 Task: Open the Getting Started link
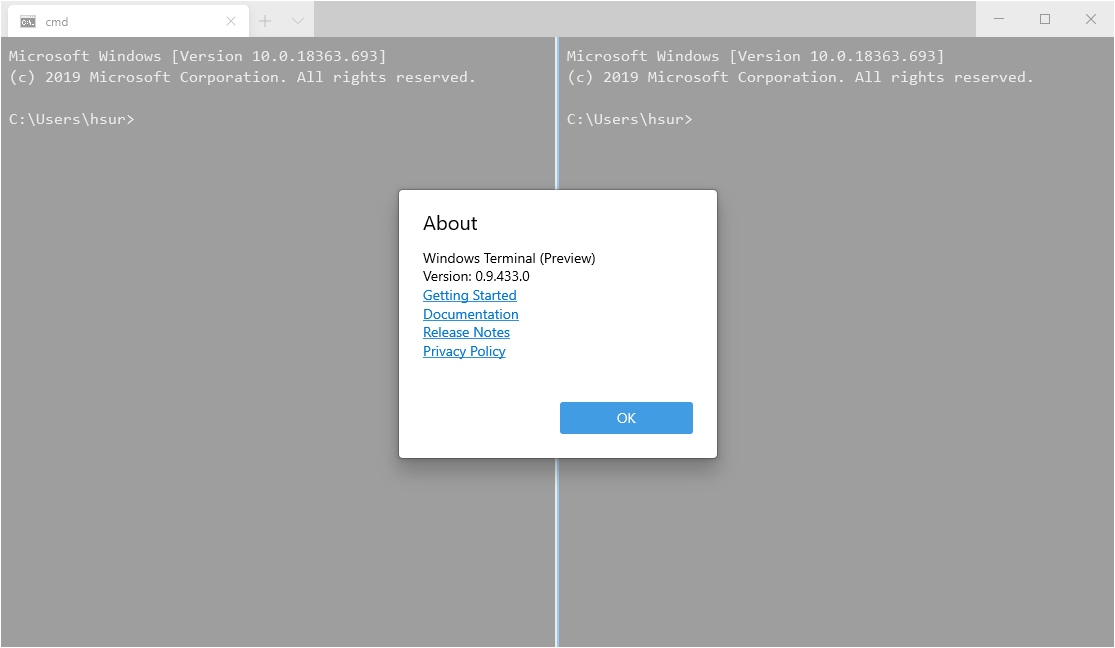coord(469,295)
